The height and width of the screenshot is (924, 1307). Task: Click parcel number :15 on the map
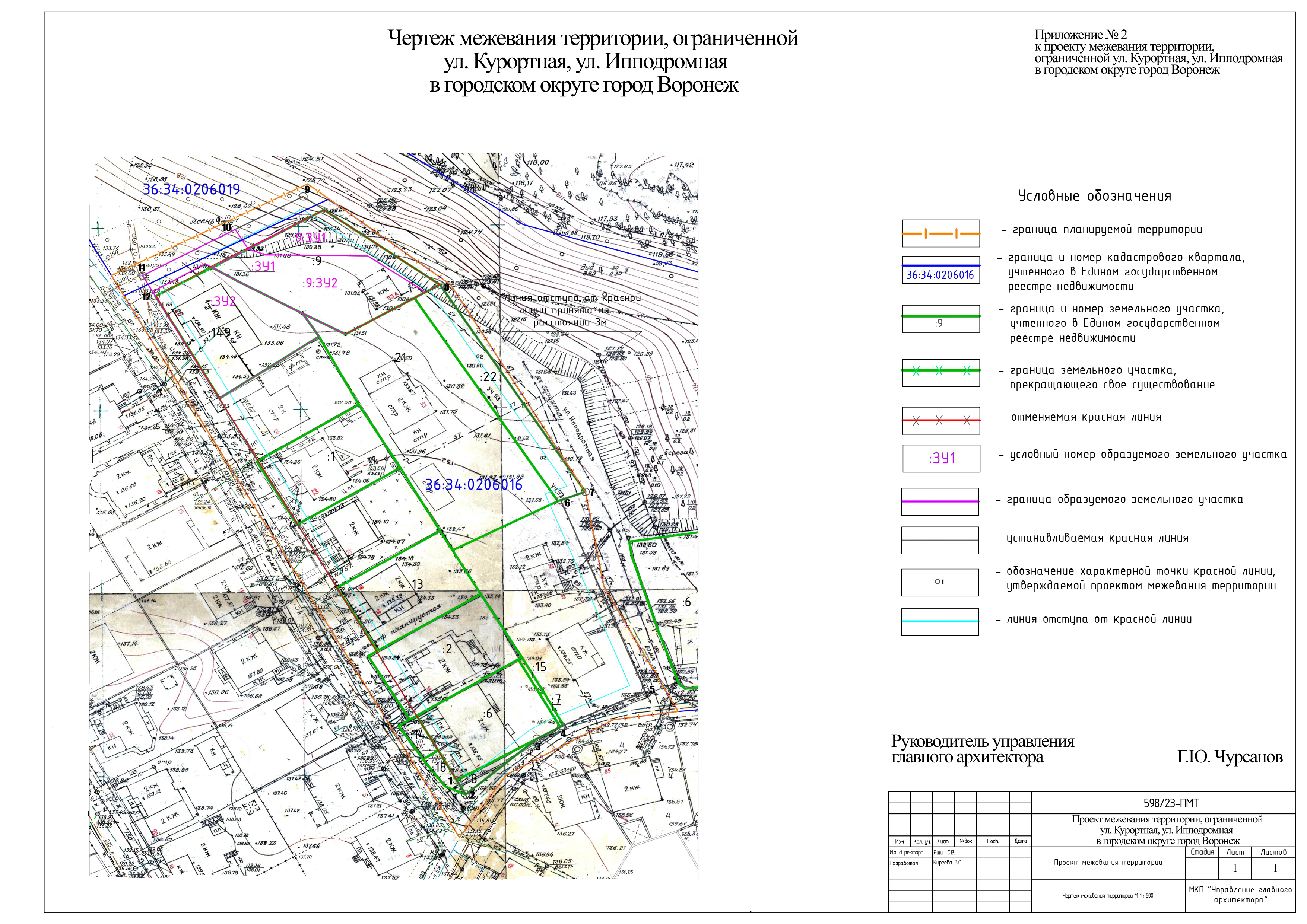point(539,667)
